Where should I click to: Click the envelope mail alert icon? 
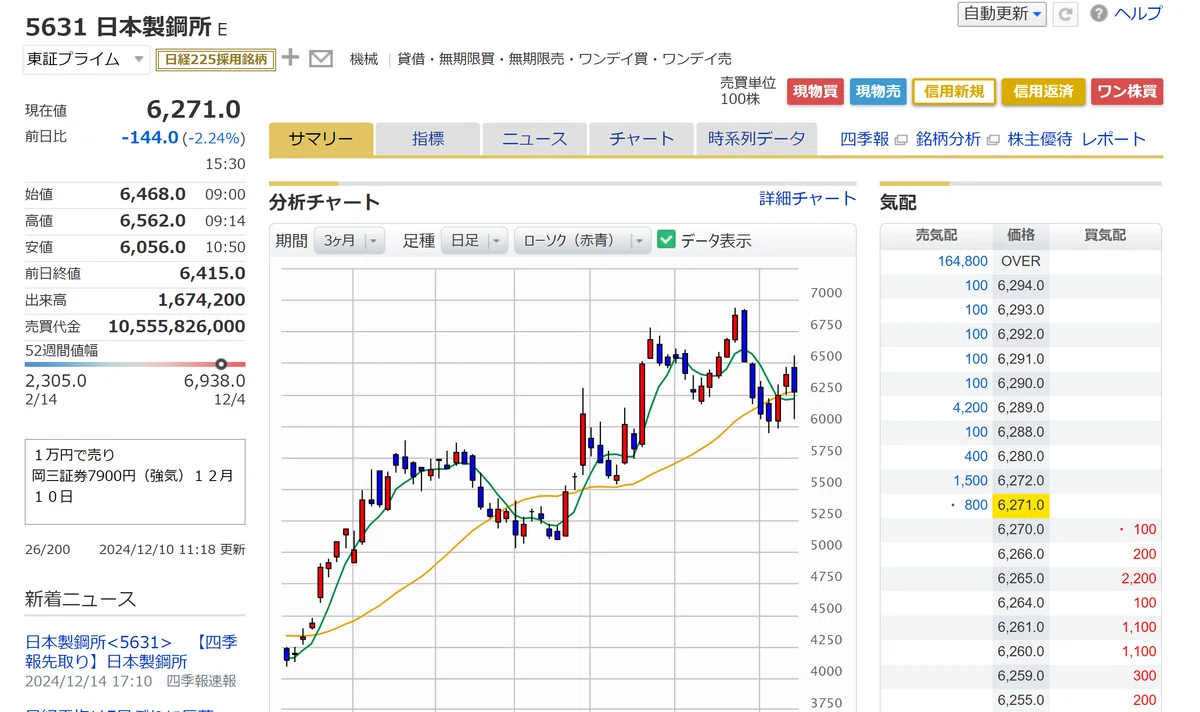[x=321, y=59]
